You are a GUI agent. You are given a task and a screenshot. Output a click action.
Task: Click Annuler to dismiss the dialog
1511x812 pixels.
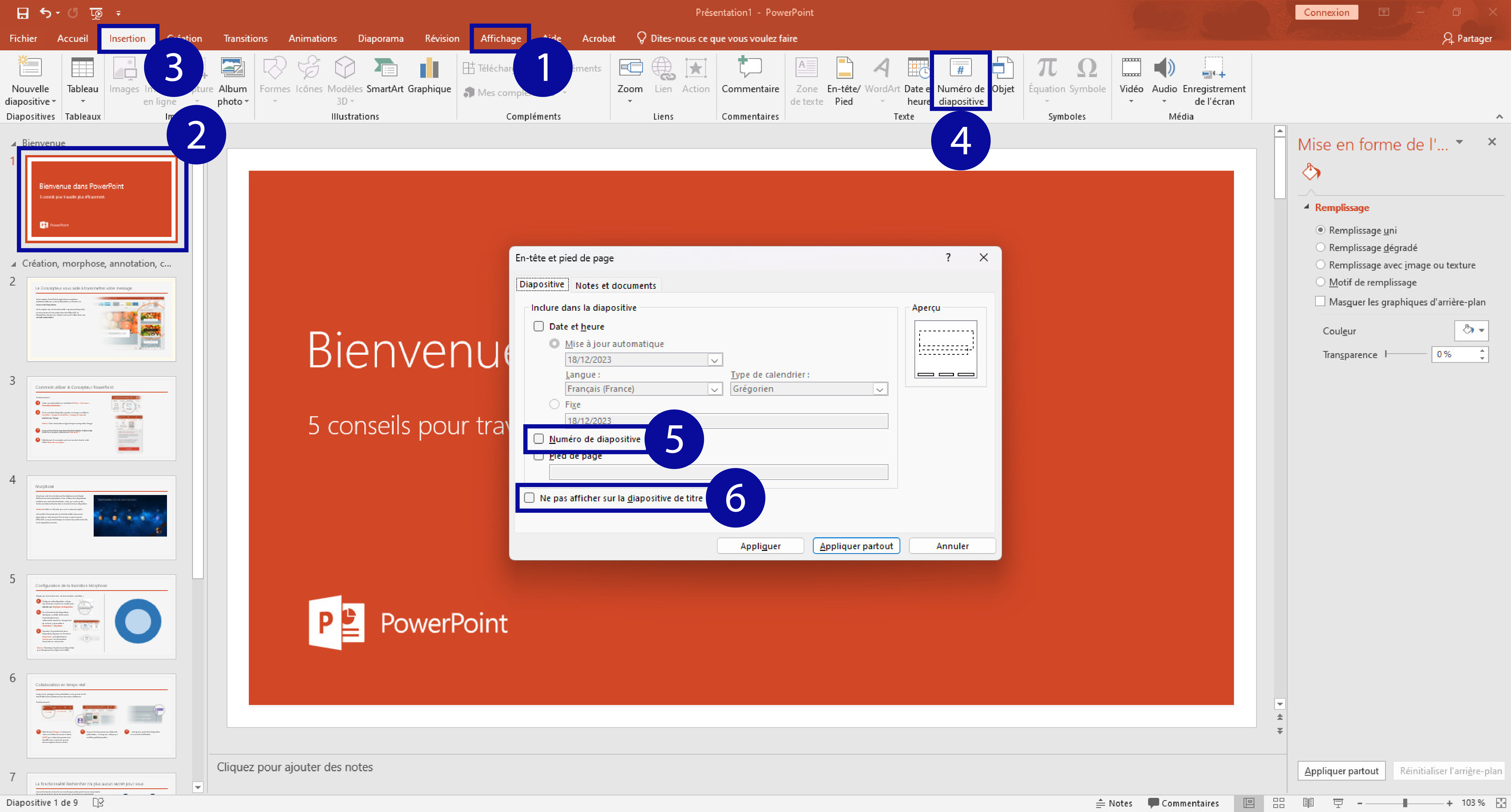point(951,546)
